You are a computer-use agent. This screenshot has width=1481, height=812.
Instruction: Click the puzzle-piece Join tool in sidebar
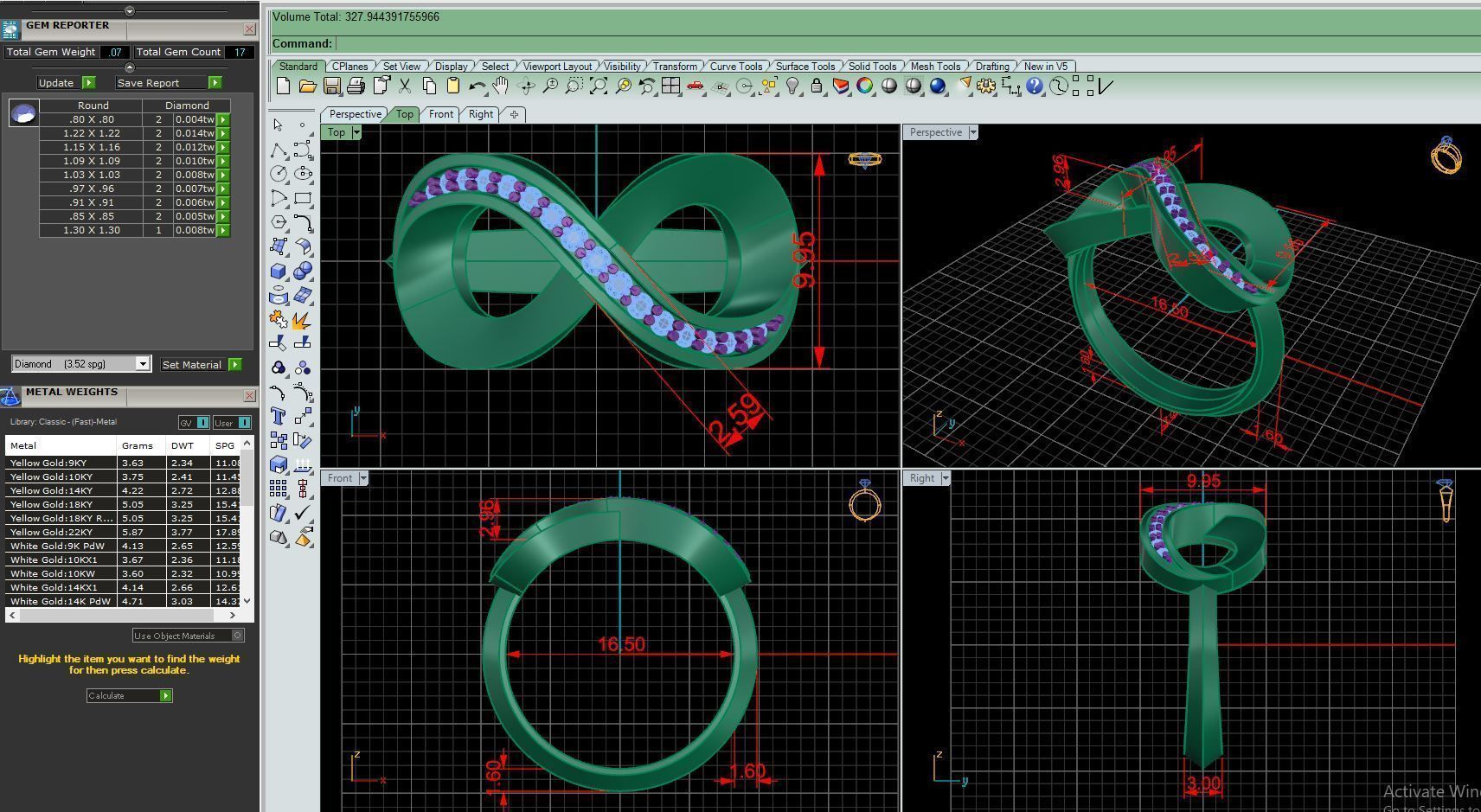click(x=279, y=319)
